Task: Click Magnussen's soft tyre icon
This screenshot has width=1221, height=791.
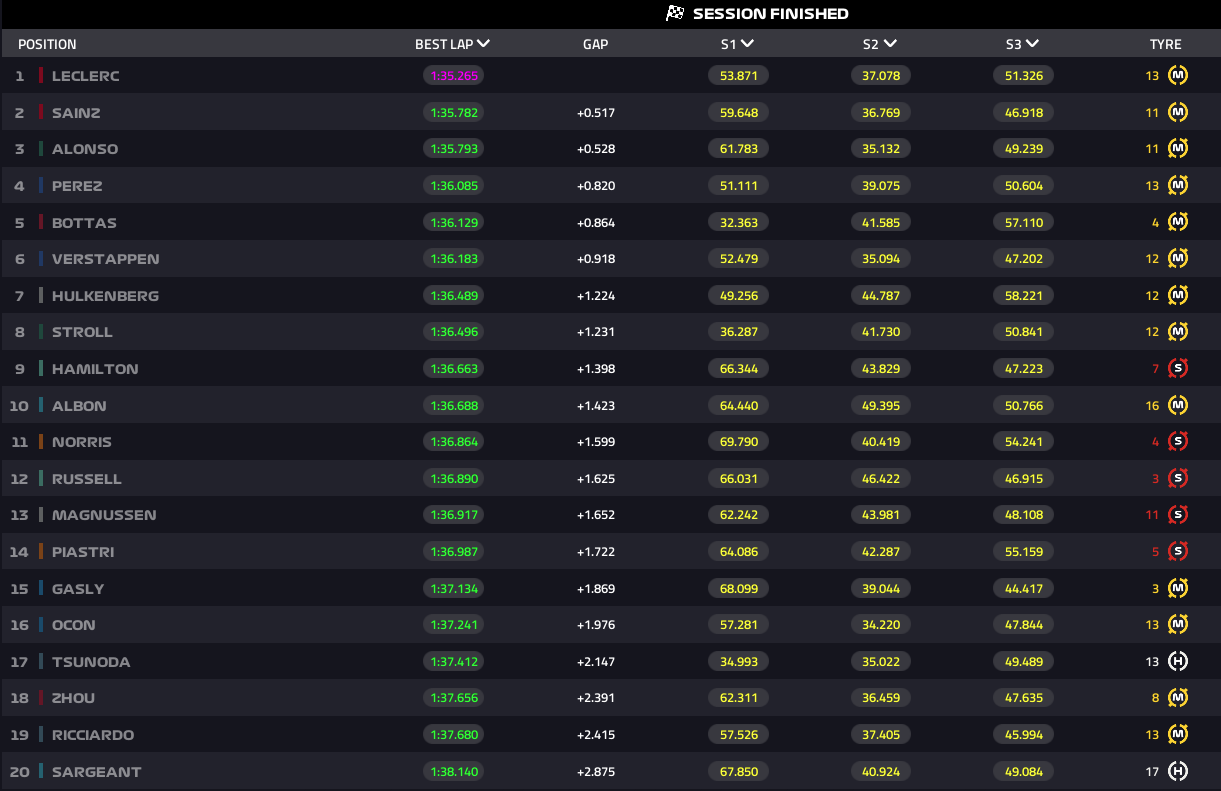Action: pyautogui.click(x=1178, y=515)
